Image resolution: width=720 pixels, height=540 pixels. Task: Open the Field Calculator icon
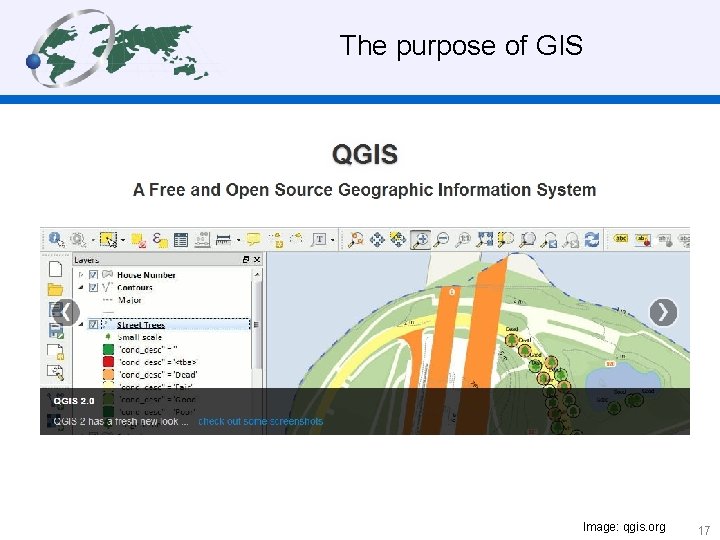[202, 240]
